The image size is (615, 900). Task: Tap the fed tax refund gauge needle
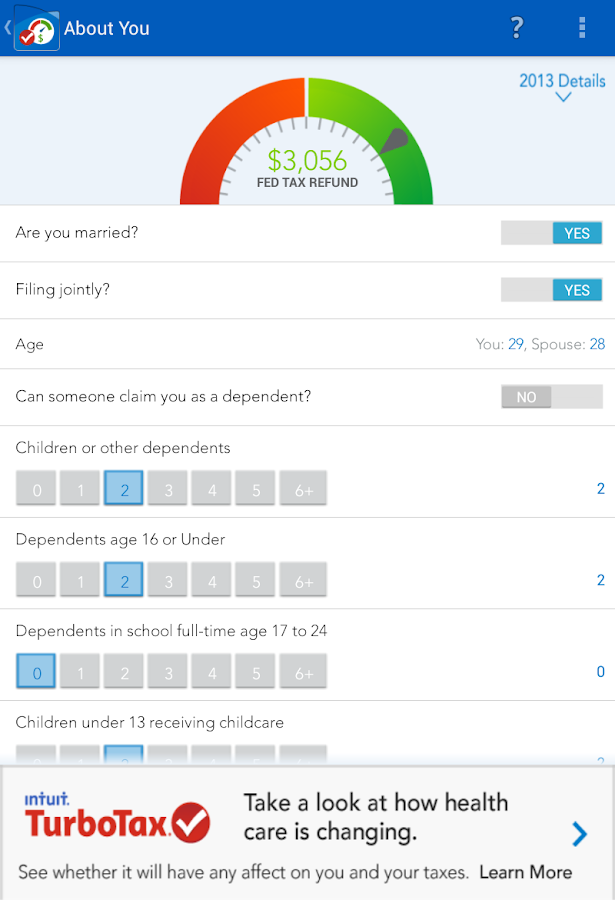[395, 141]
